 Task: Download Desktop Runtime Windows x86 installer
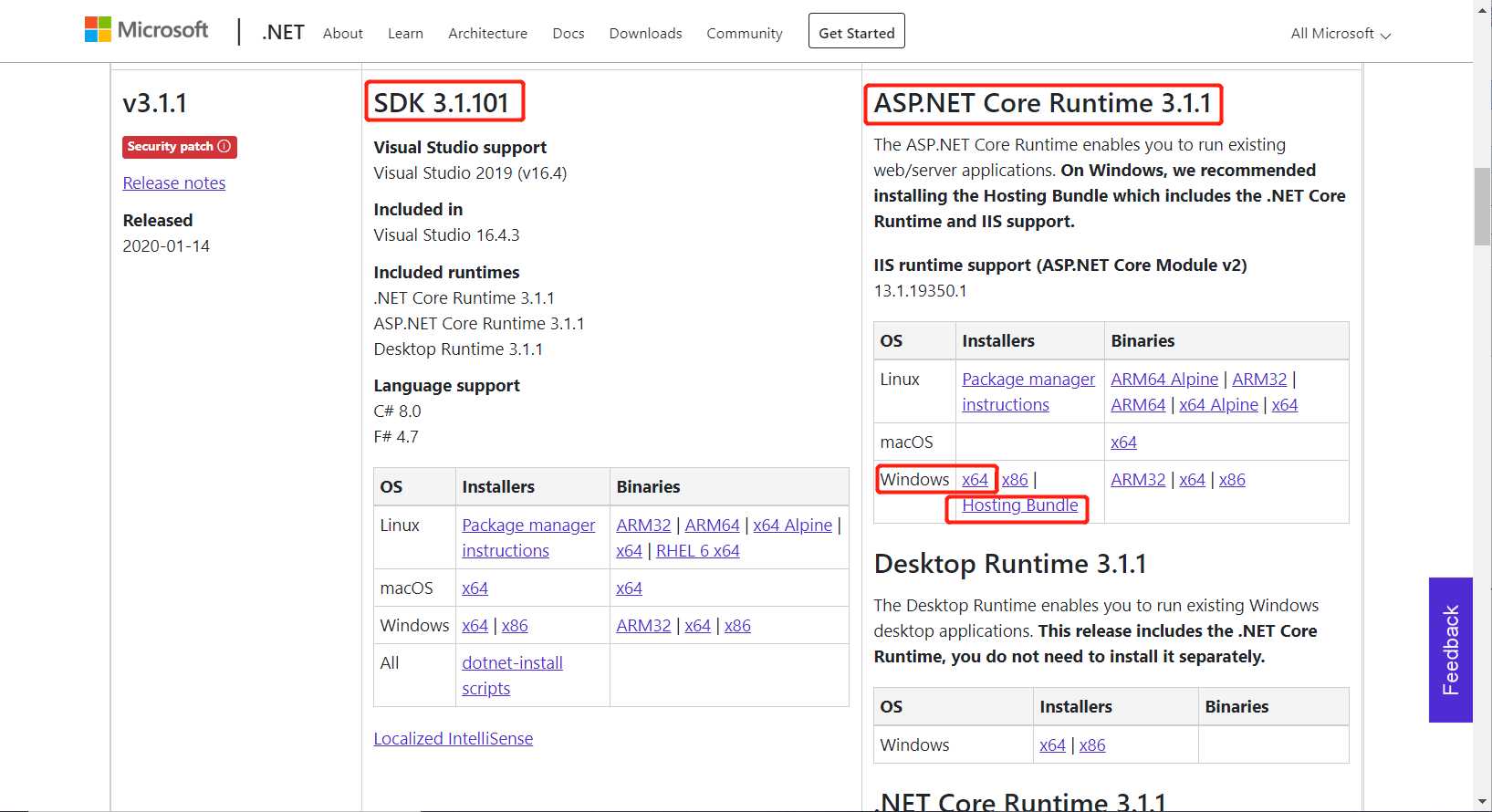tap(1092, 744)
